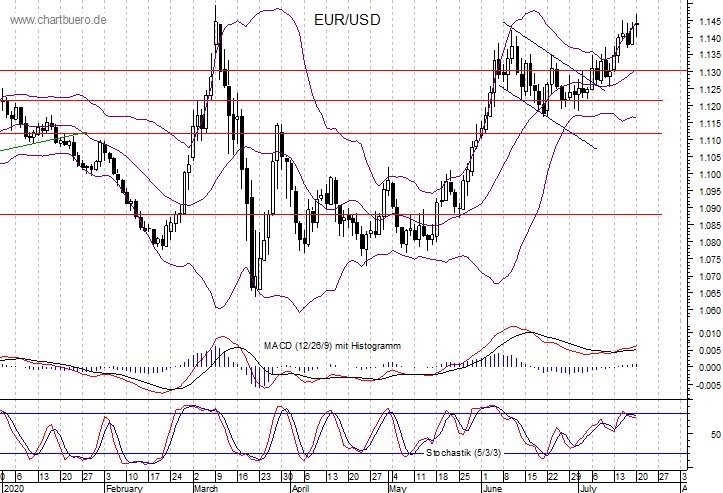Click the 1.145 price axis label
This screenshot has width=723, height=493.
(x=706, y=21)
